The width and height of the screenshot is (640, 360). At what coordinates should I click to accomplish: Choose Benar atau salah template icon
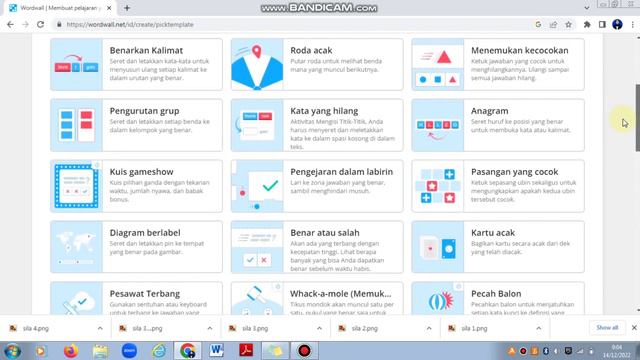pyautogui.click(x=257, y=247)
